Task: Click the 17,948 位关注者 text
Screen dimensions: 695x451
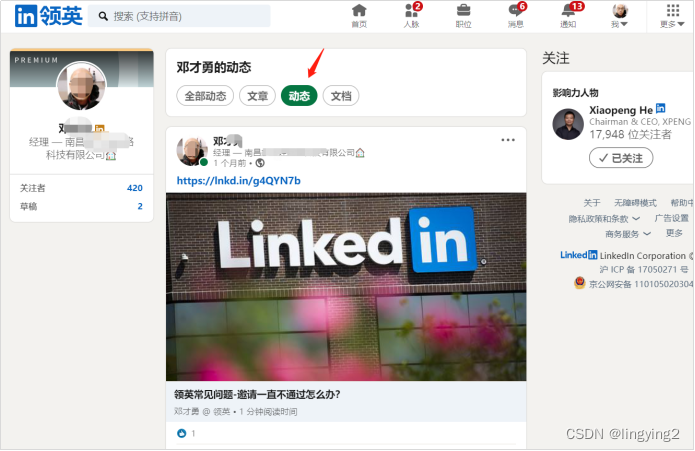Action: (x=630, y=135)
